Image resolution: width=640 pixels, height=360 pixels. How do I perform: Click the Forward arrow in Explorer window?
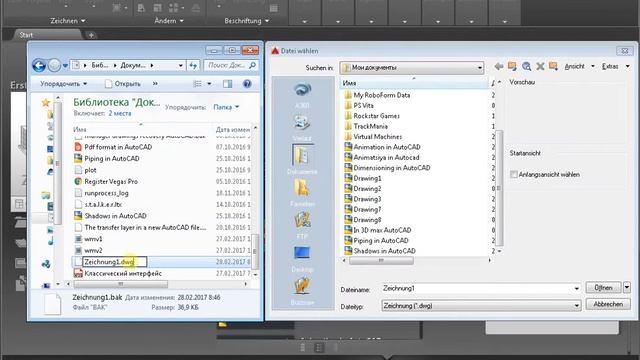(x=54, y=65)
